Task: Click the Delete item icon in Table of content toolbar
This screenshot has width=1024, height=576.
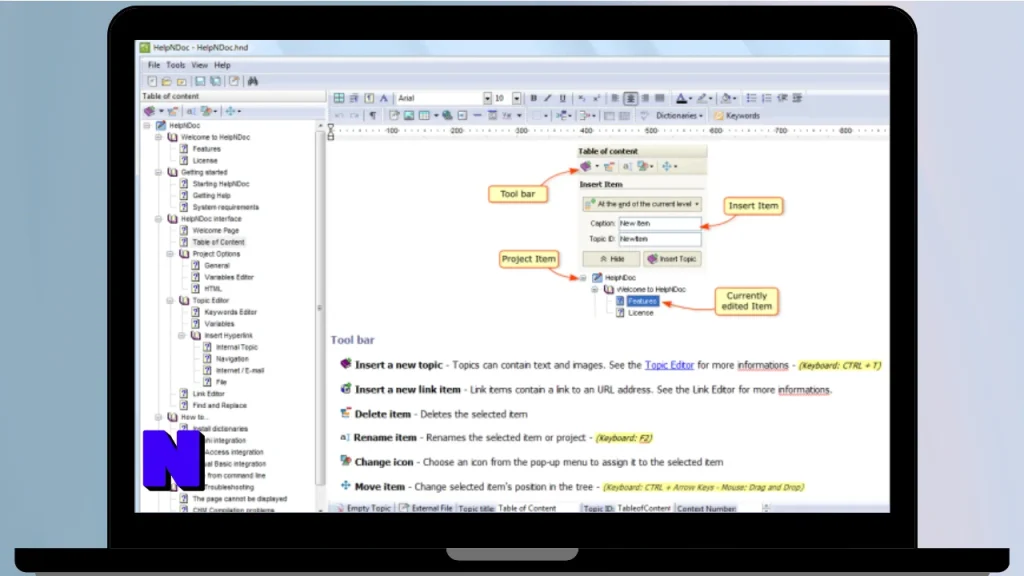Action: pyautogui.click(x=172, y=111)
